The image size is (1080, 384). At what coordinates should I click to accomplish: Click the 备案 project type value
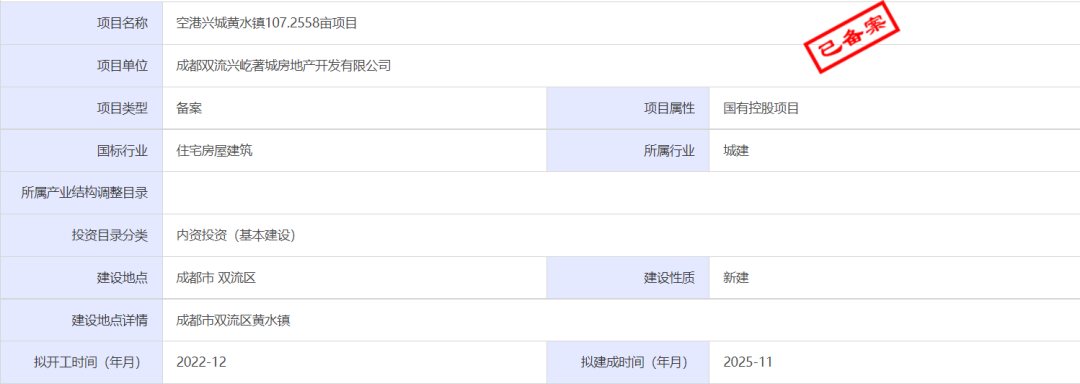189,108
